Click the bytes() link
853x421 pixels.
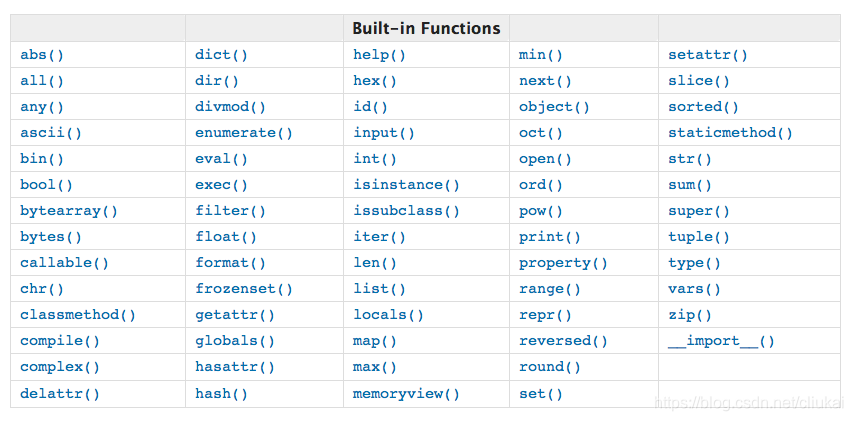click(51, 237)
